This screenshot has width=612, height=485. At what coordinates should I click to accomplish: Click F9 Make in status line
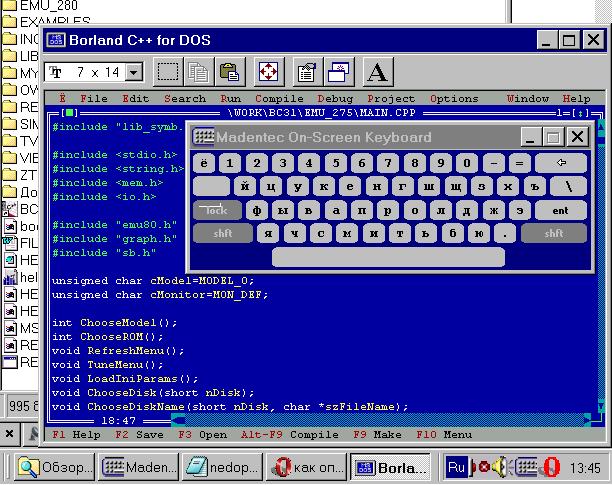(377, 435)
